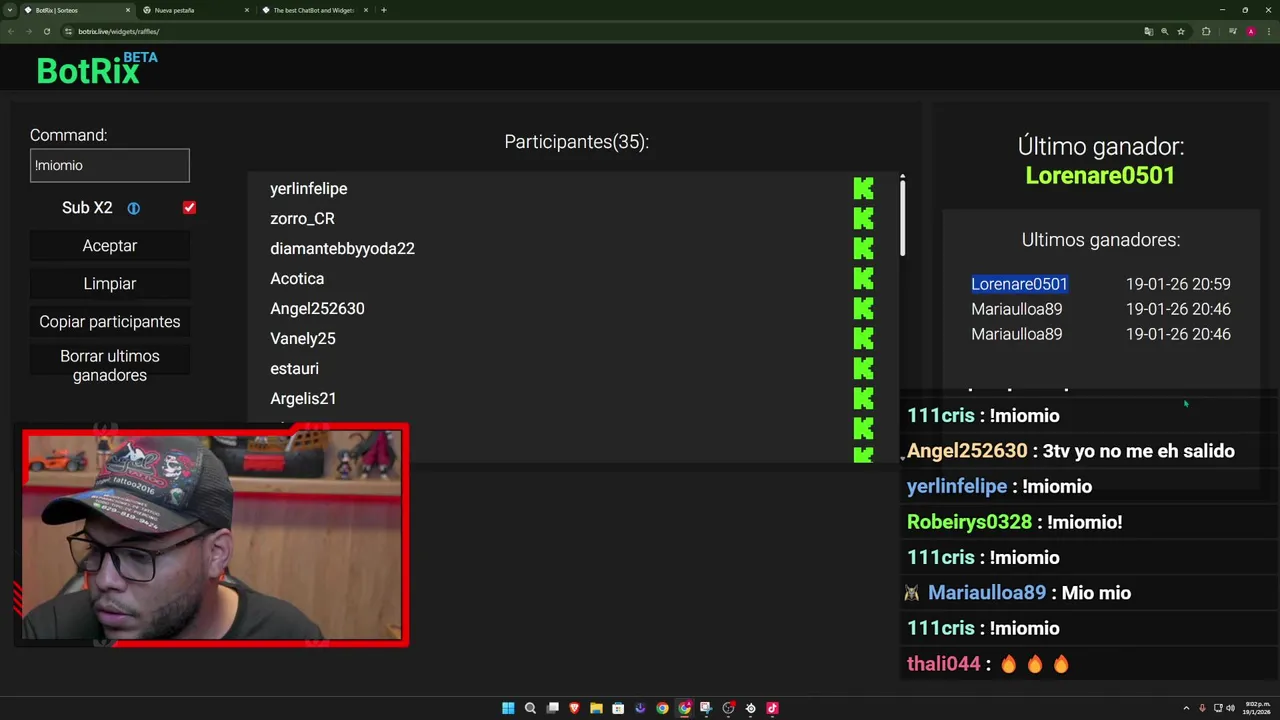Click the 19-01-26 20:59 timestamp

point(1178,284)
